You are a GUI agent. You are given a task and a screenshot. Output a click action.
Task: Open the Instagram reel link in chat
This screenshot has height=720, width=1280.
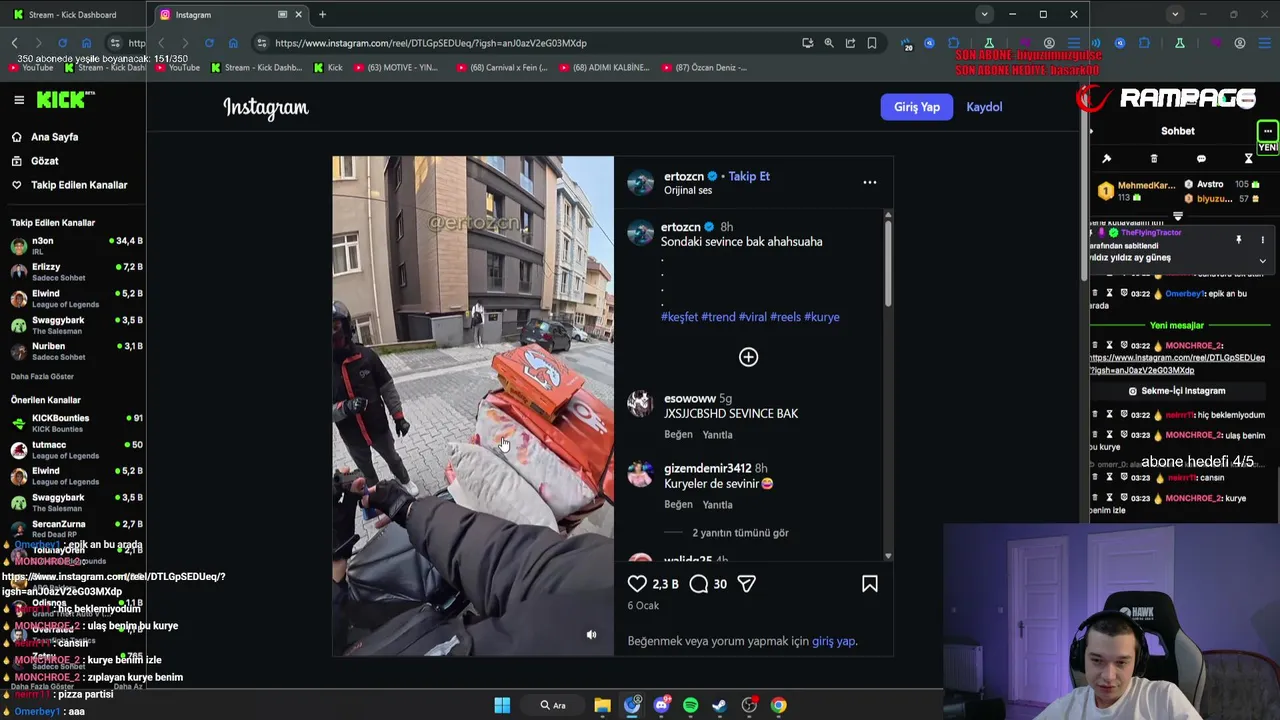click(1176, 364)
